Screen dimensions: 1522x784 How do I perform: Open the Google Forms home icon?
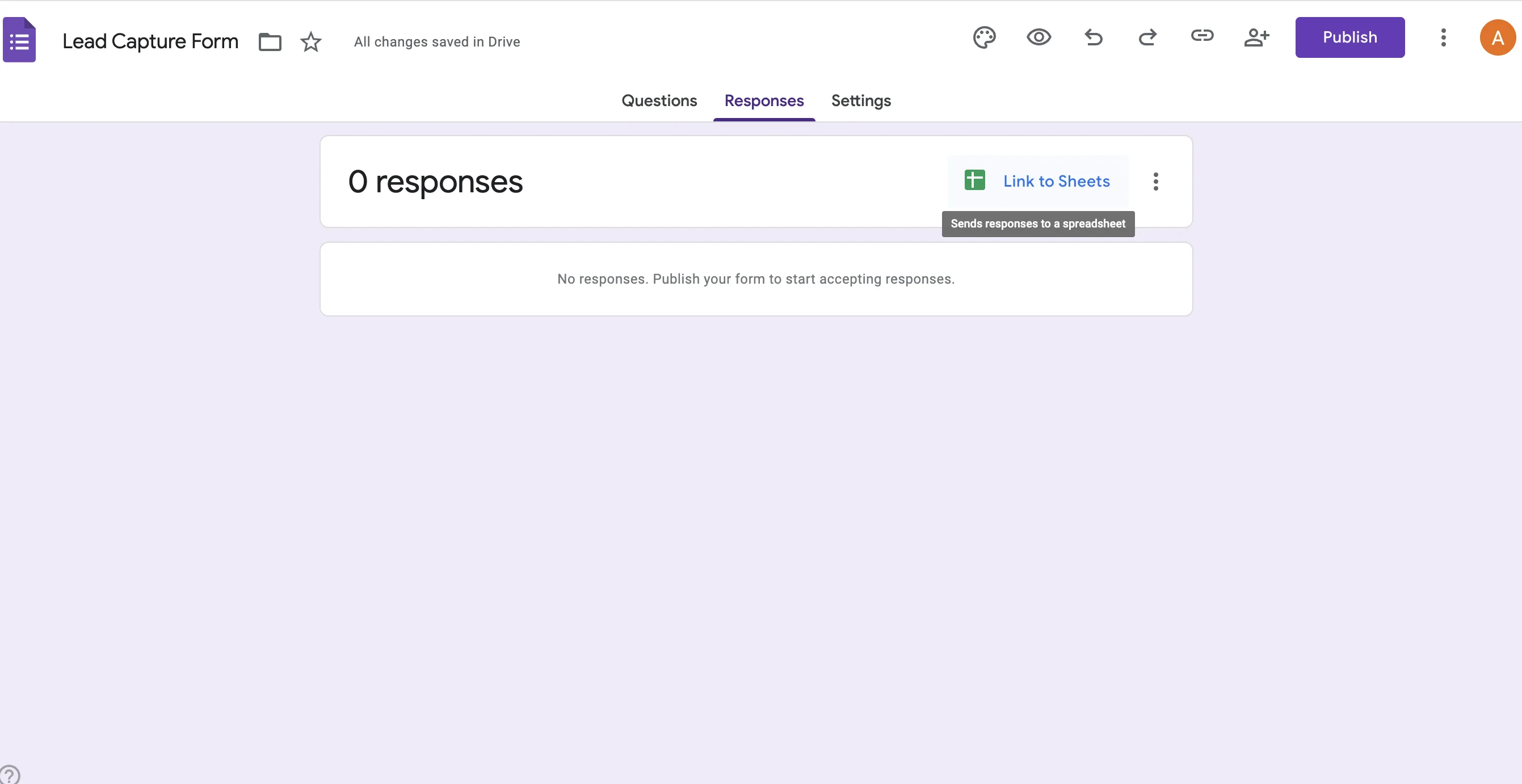click(19, 39)
